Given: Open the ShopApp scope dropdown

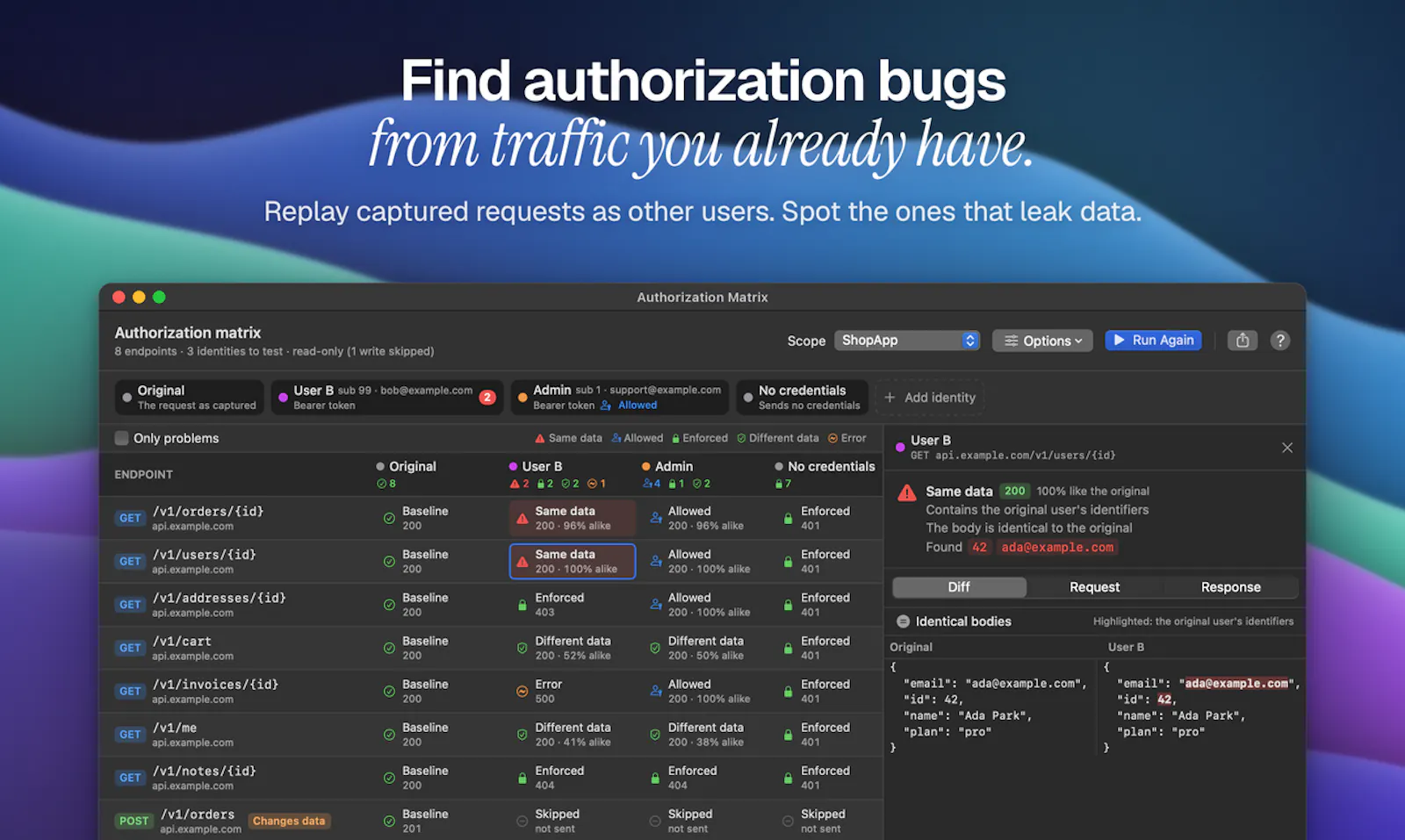Looking at the screenshot, I should [907, 341].
